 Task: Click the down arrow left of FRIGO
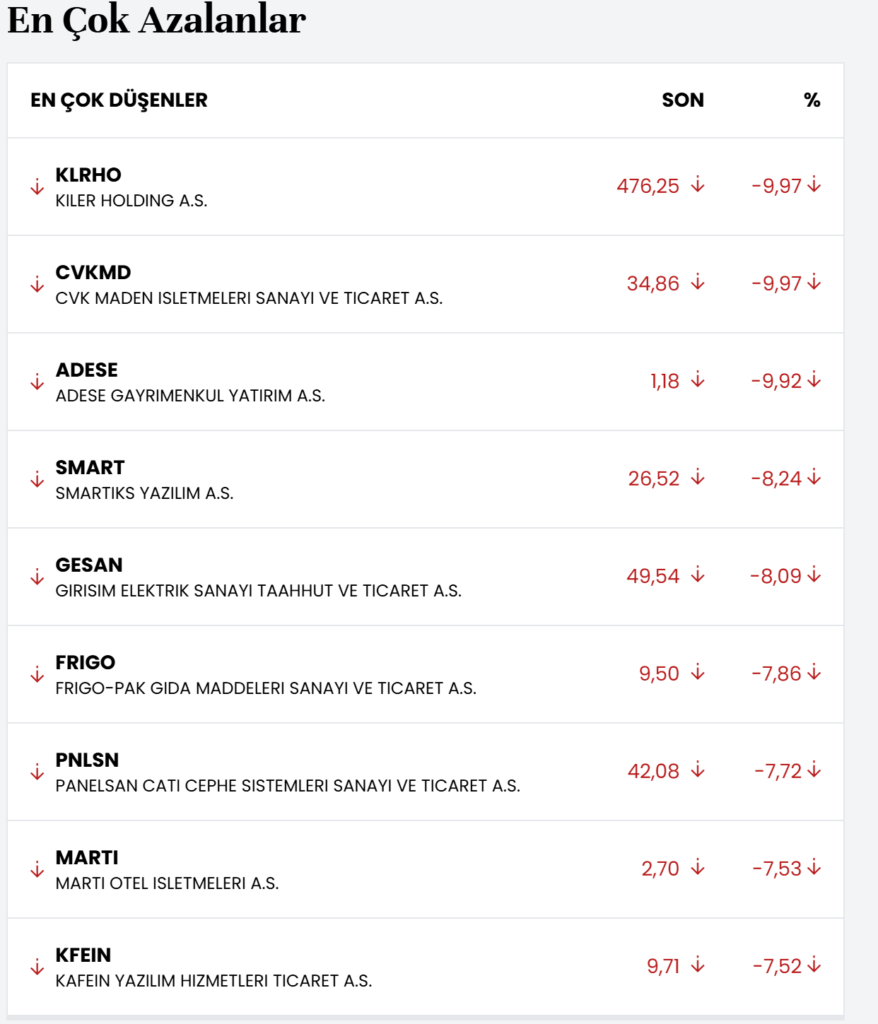37,675
